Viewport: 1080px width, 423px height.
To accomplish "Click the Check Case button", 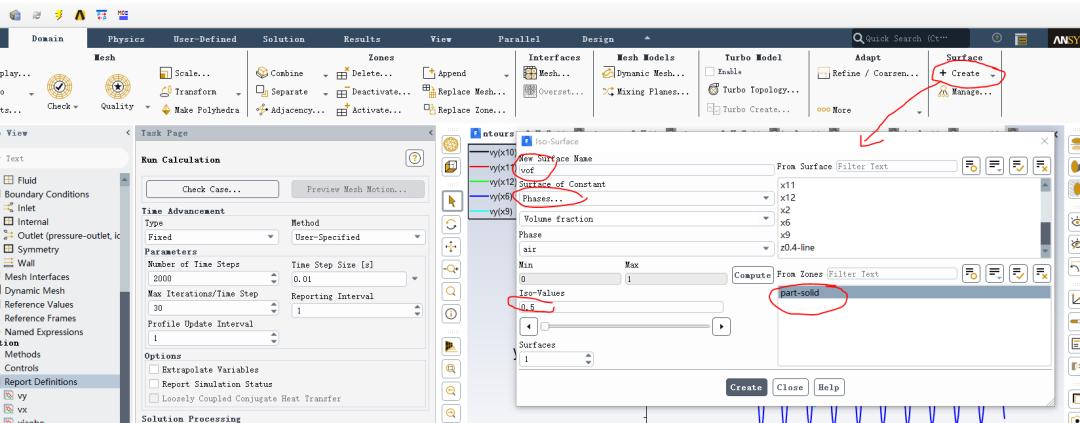I will tap(212, 189).
